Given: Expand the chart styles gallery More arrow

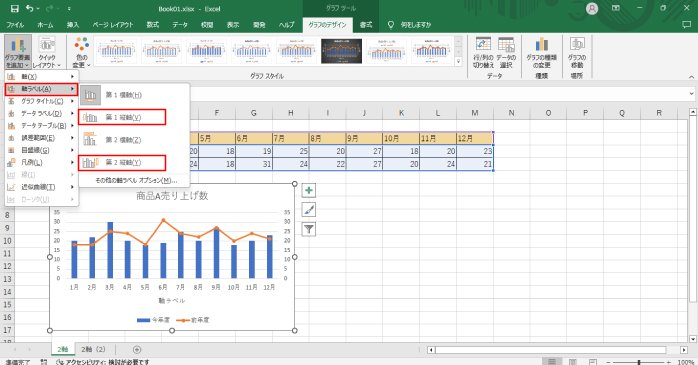Looking at the screenshot, I should (459, 62).
